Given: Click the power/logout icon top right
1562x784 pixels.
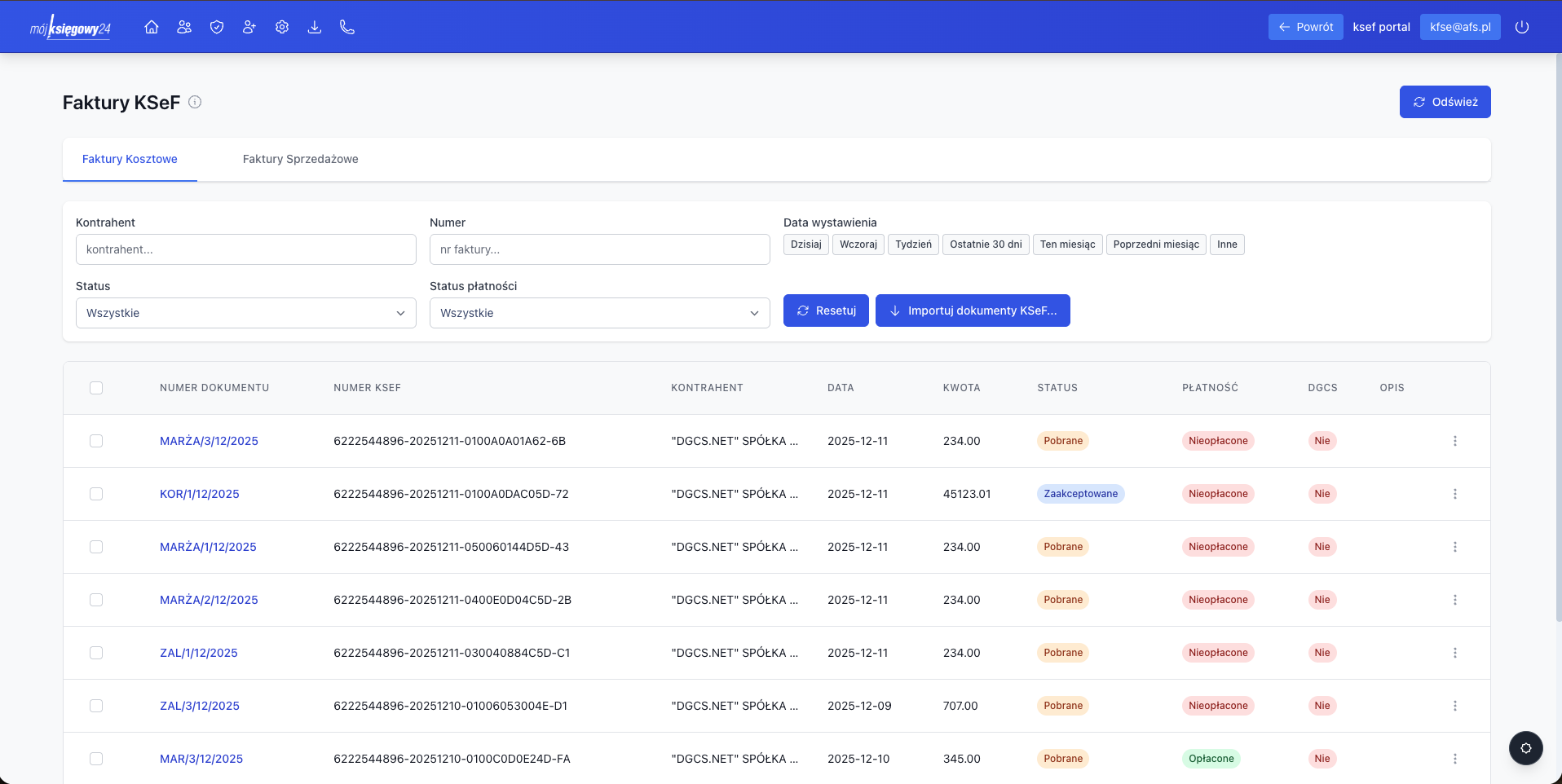Looking at the screenshot, I should [x=1523, y=26].
